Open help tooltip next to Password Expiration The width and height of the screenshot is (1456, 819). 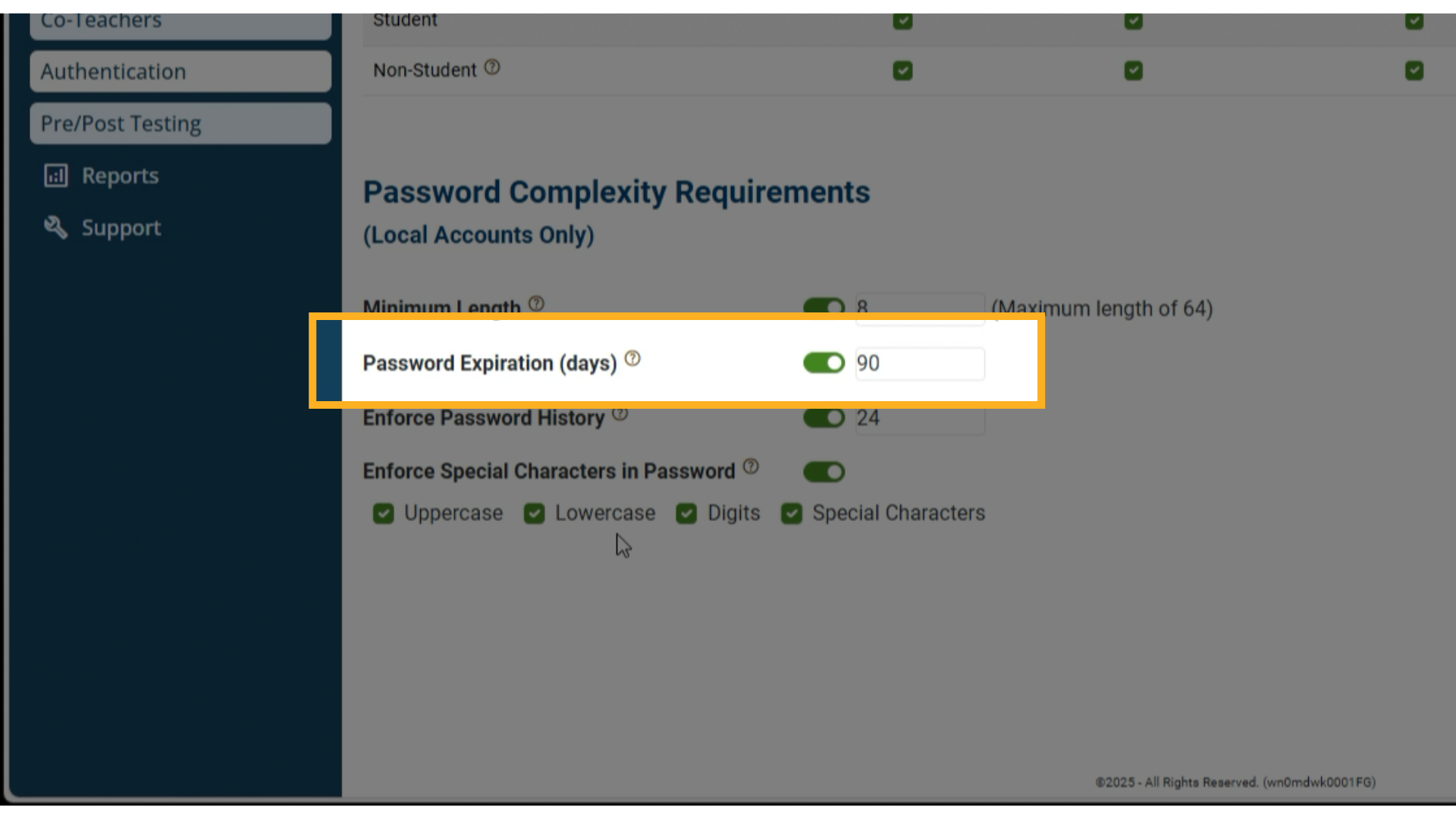[x=633, y=359]
